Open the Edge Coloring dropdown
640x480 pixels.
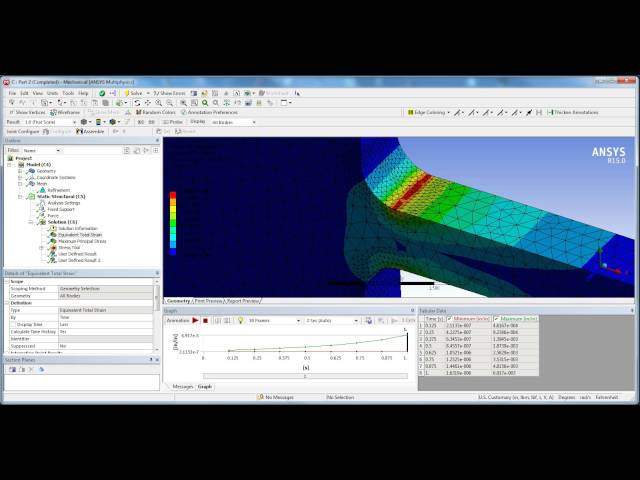(x=429, y=112)
